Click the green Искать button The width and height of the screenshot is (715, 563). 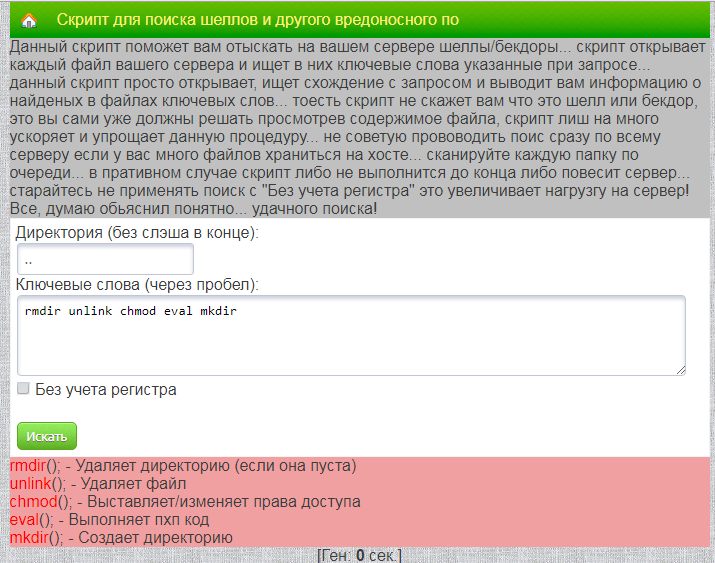tap(47, 436)
